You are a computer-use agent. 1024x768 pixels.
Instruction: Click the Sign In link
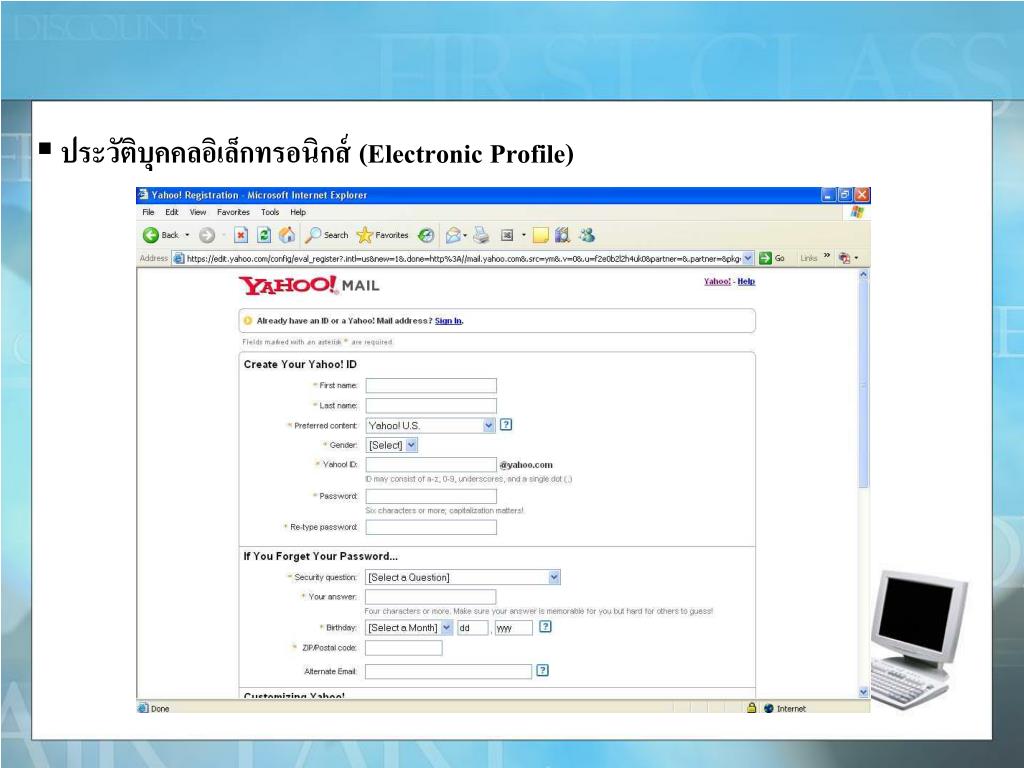point(449,321)
